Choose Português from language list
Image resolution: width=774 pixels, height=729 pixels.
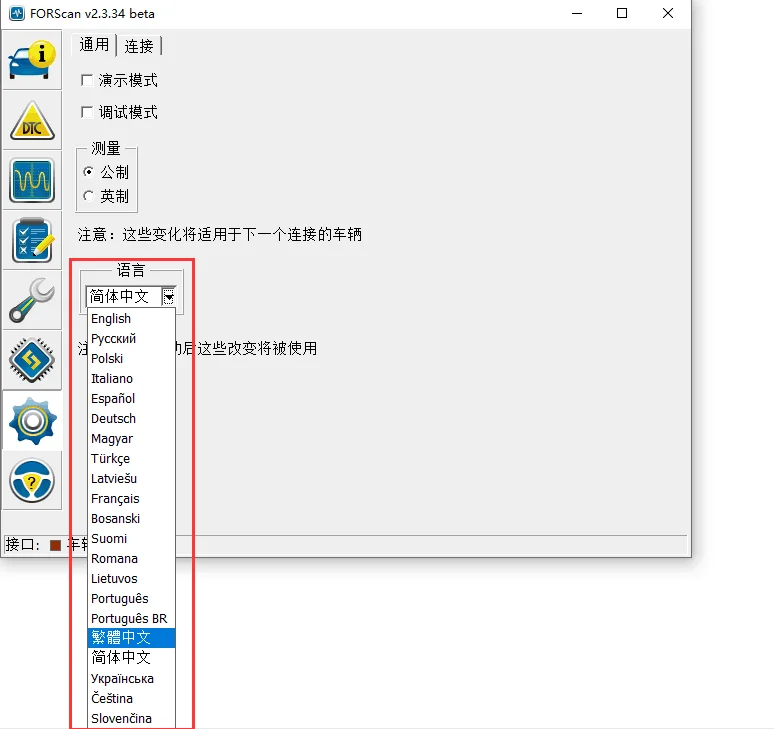(131, 598)
